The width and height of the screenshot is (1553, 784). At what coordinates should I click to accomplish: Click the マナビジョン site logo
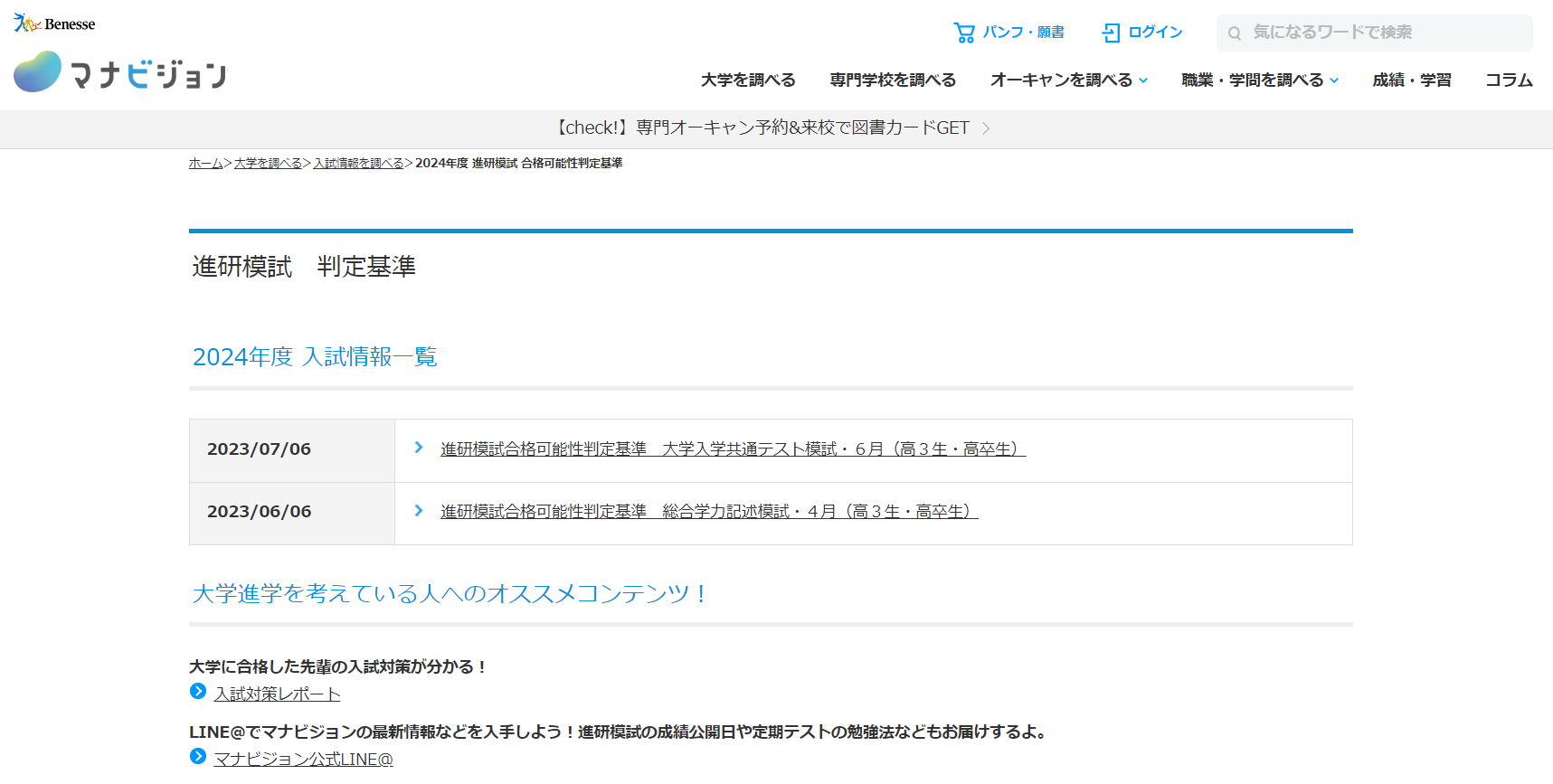click(x=120, y=72)
